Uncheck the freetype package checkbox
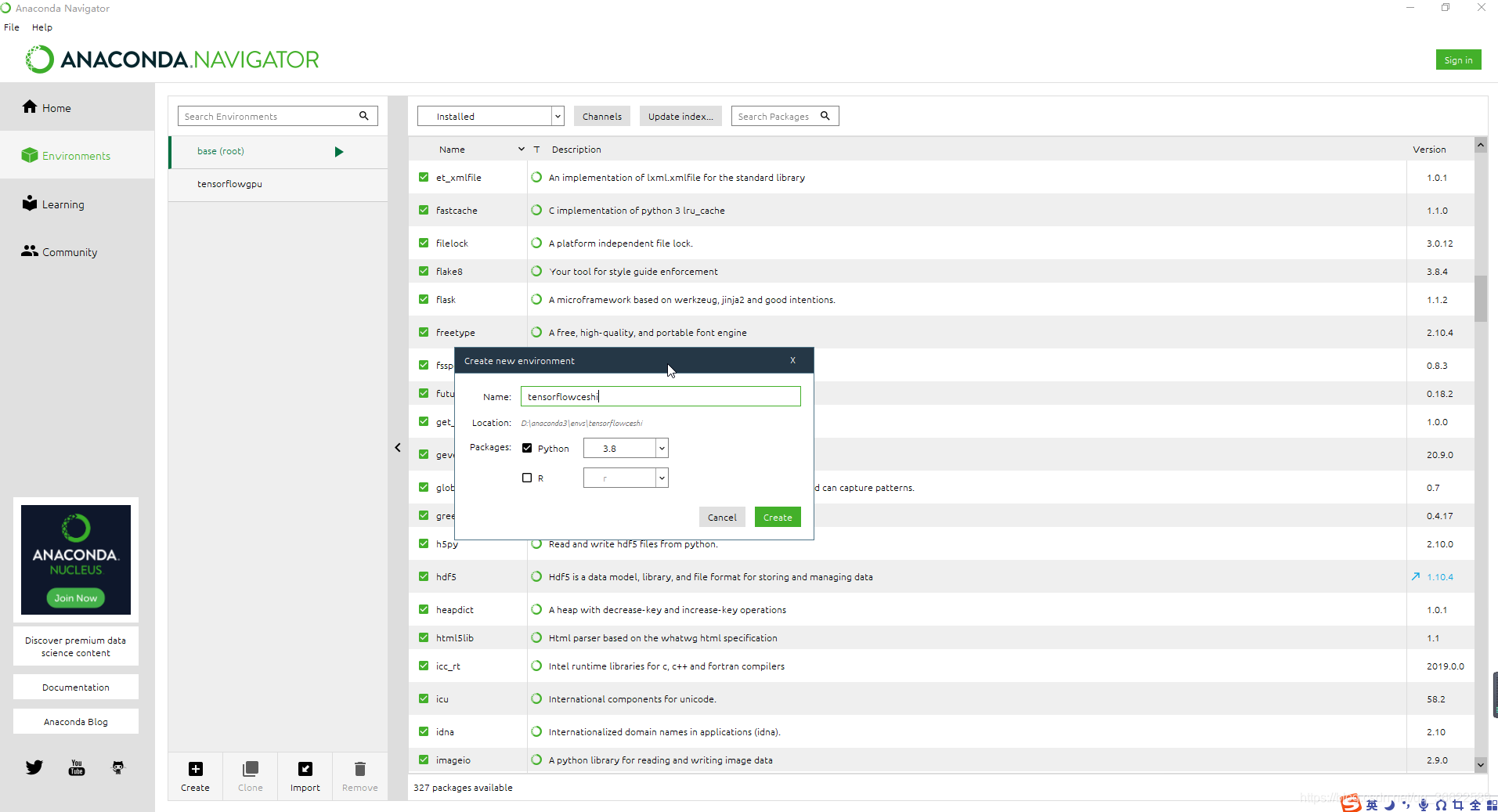1498x812 pixels. pyautogui.click(x=424, y=333)
